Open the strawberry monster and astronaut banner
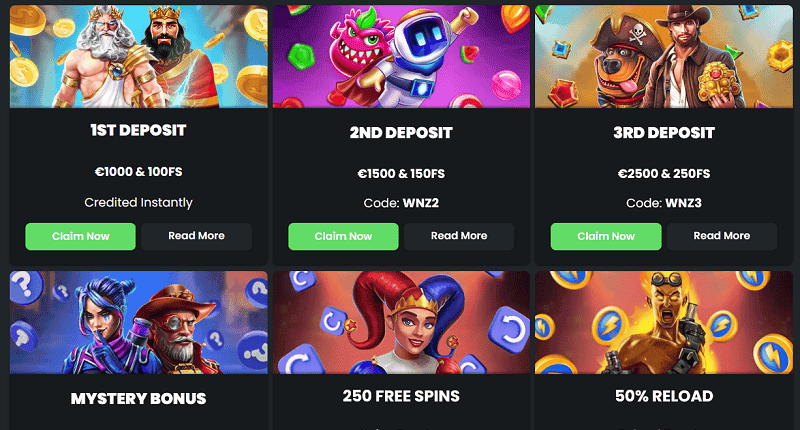800x430 pixels. click(402, 56)
